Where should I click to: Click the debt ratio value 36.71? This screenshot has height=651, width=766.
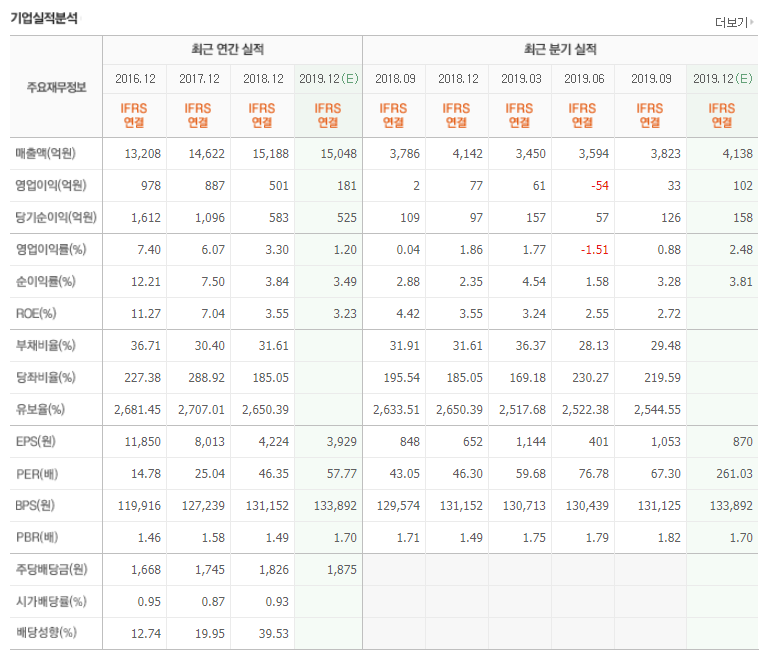[x=146, y=346]
